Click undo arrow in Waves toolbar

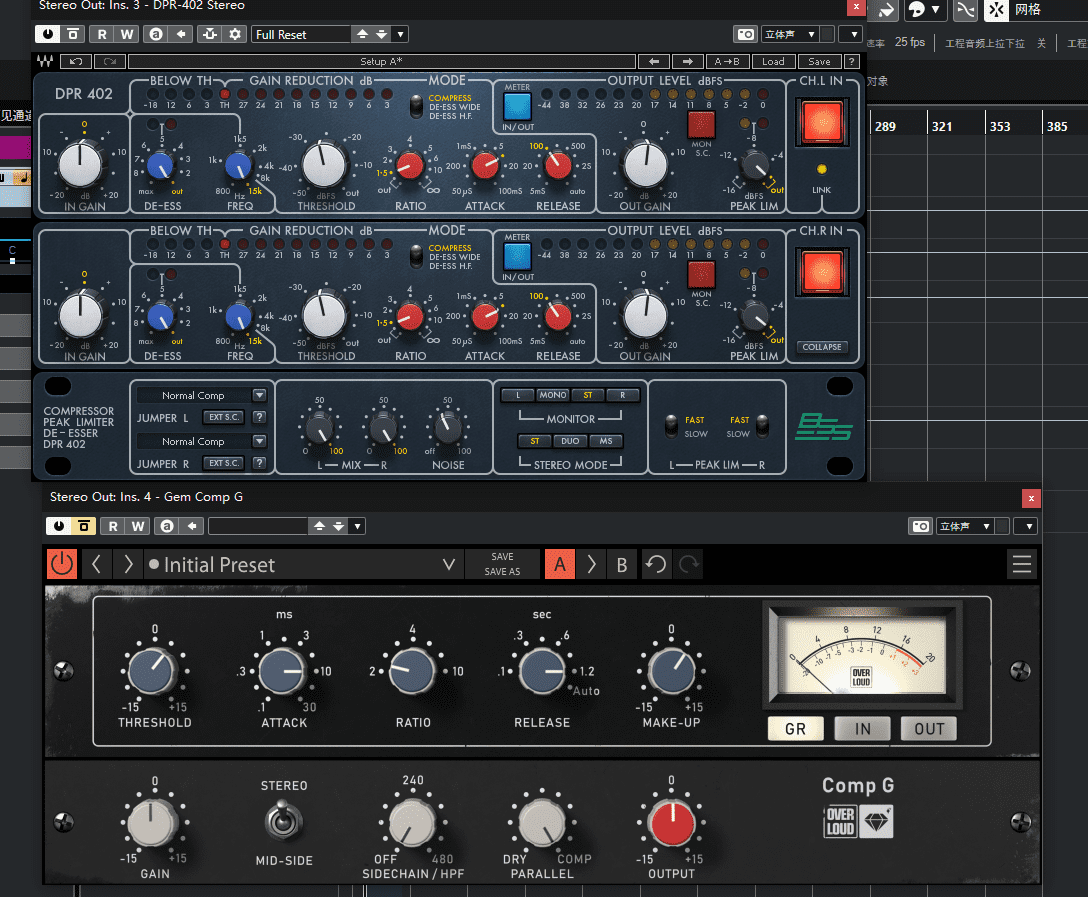[x=76, y=61]
